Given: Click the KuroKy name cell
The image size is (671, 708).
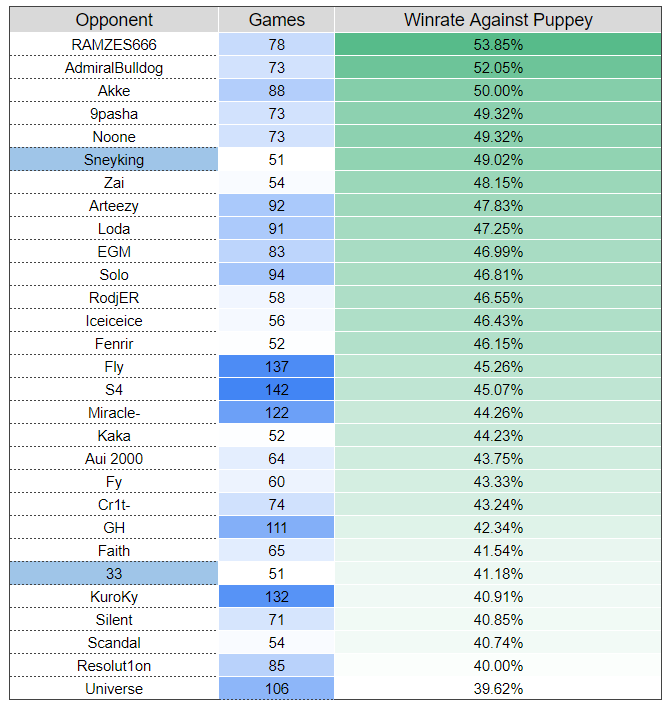Looking at the screenshot, I should pos(114,597).
